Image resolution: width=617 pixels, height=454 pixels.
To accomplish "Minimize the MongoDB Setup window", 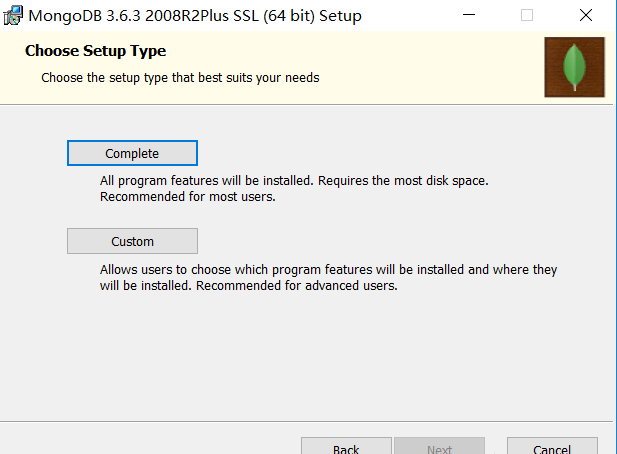I will [x=469, y=15].
